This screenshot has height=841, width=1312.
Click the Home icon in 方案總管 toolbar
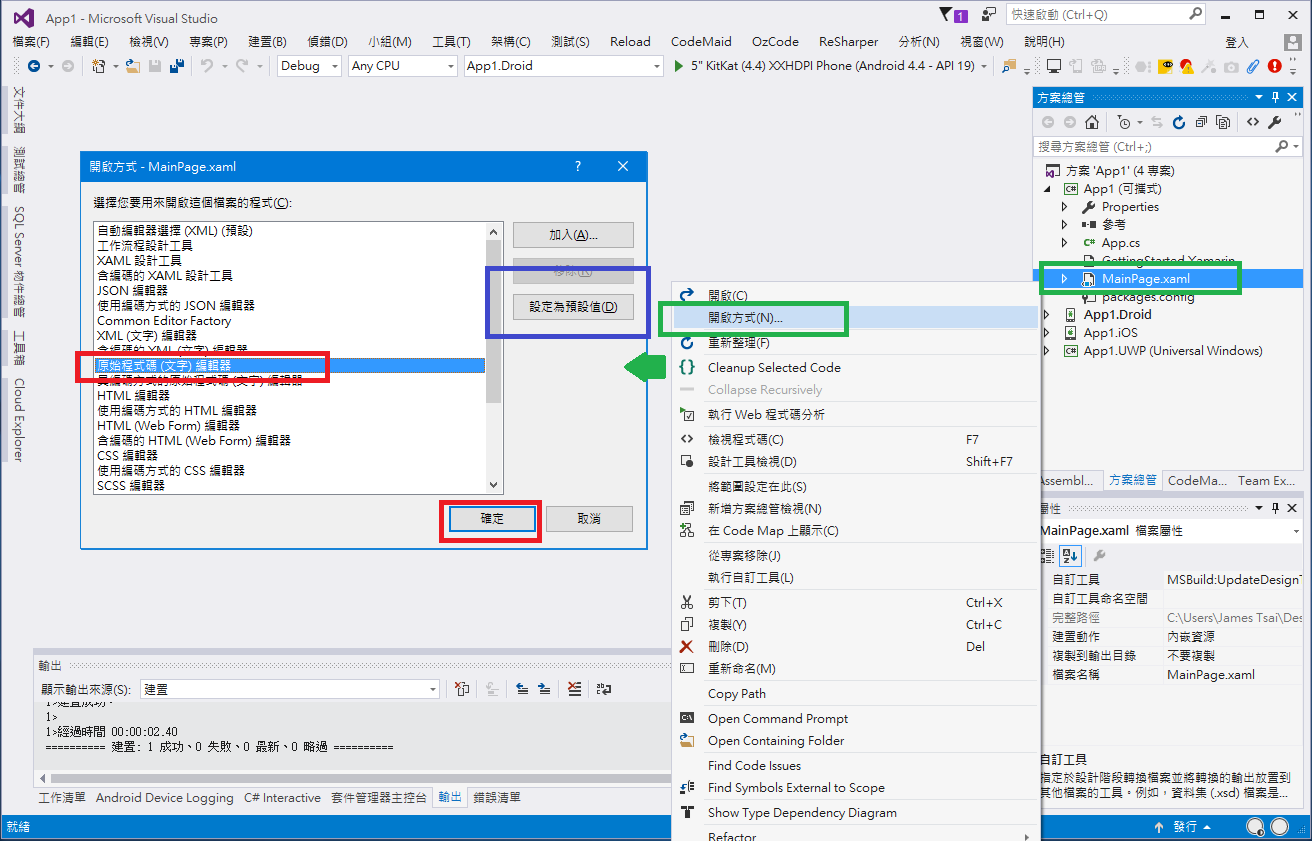[x=1092, y=122]
